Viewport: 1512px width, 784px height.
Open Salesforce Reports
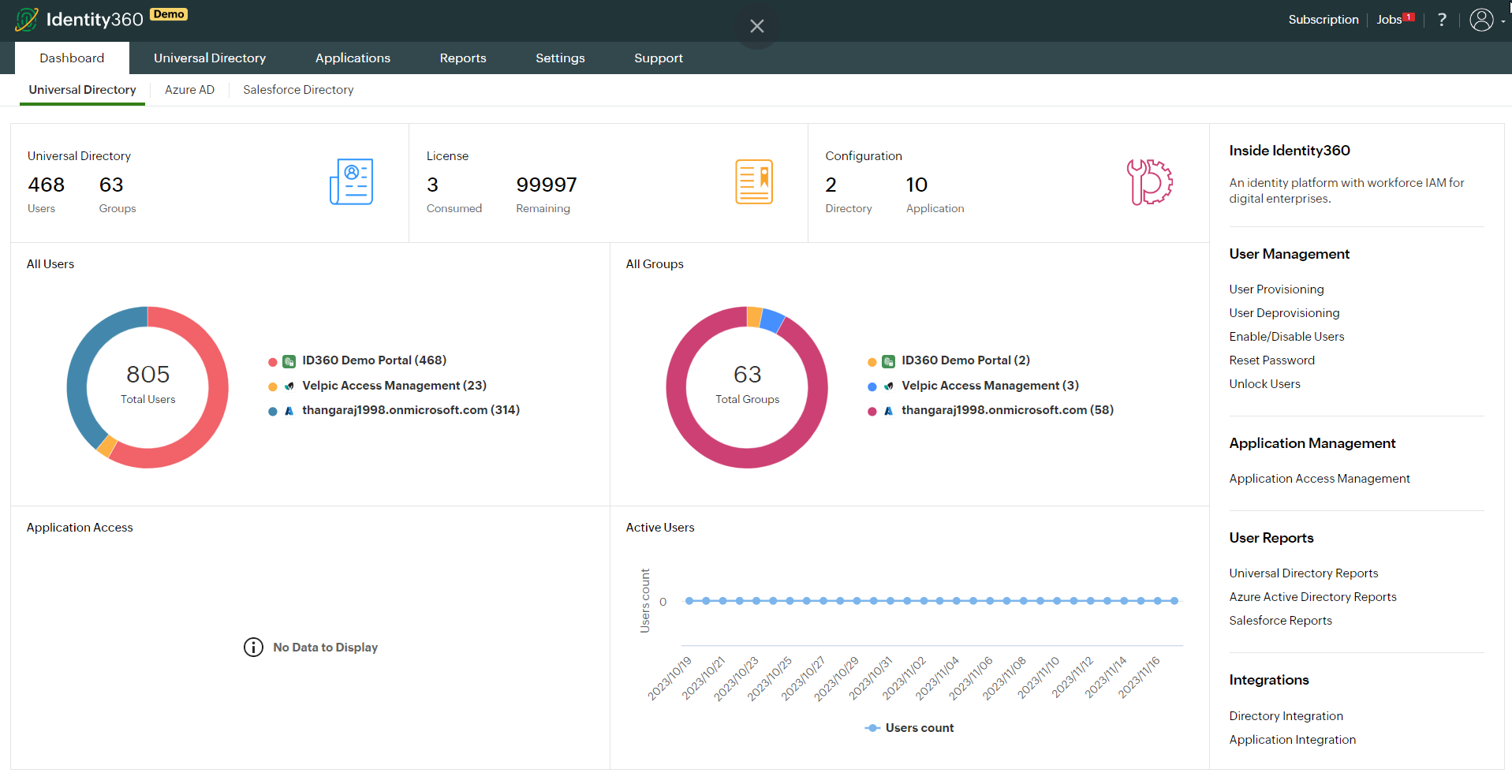tap(1280, 621)
